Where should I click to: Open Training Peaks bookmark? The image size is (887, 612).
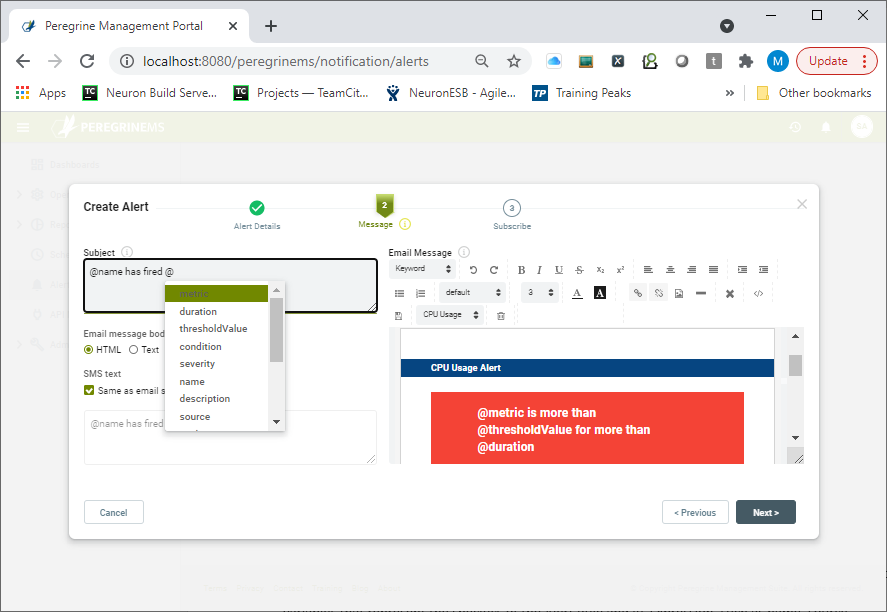click(x=582, y=93)
